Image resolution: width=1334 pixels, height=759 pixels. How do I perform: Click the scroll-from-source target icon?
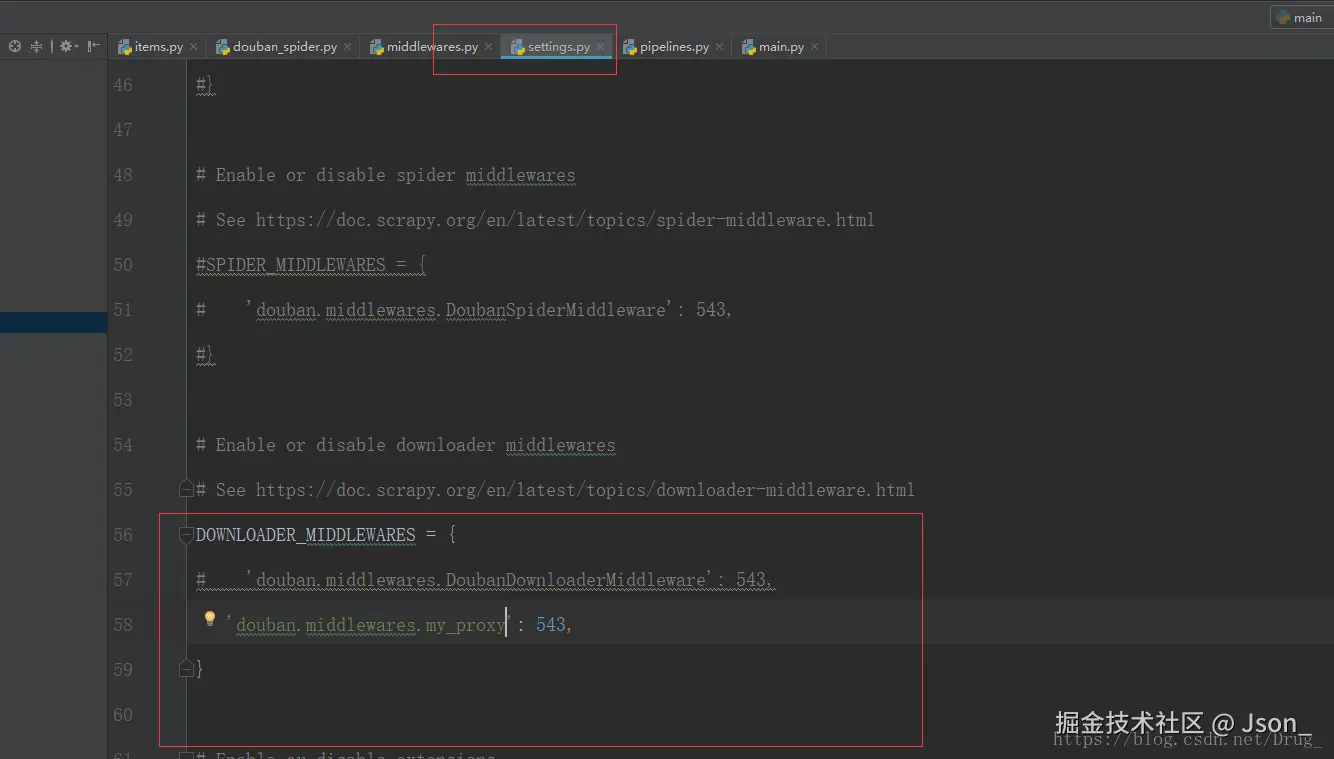pyautogui.click(x=15, y=46)
